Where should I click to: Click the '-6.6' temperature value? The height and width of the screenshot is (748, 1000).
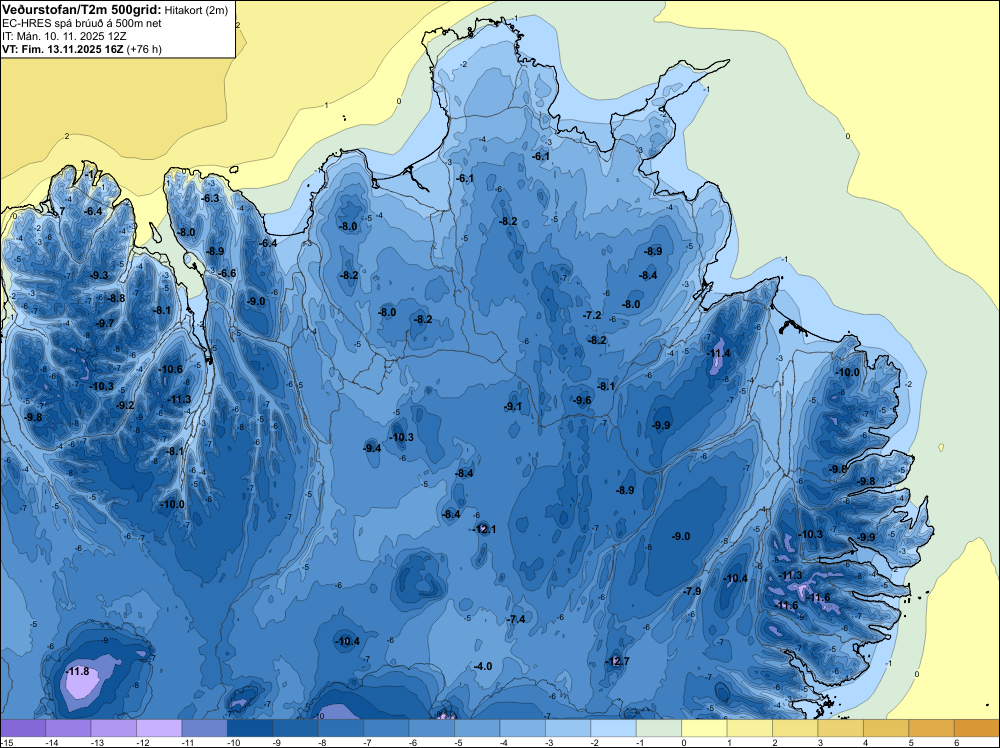point(228,274)
